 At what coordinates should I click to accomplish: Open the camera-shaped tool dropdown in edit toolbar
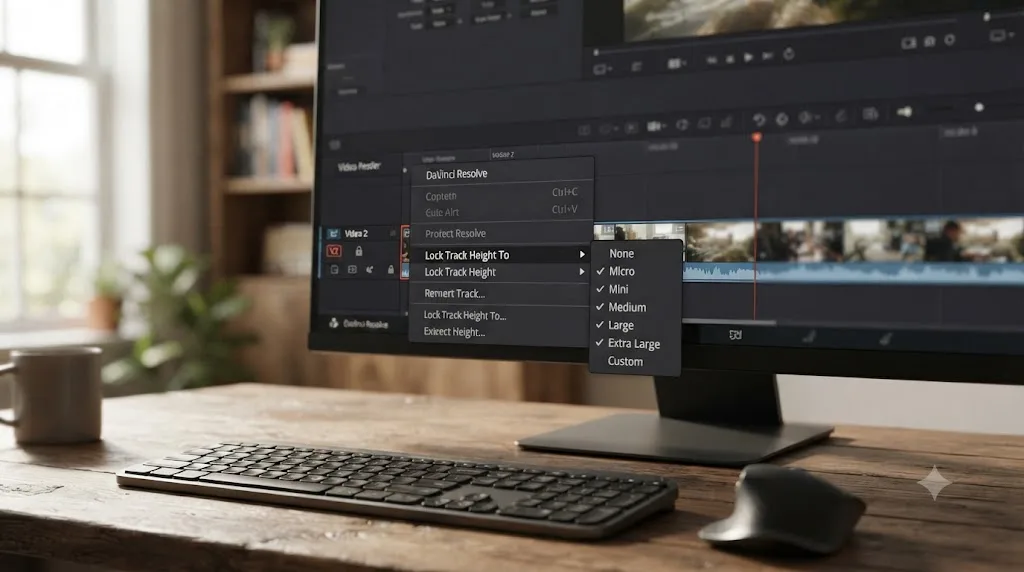click(x=656, y=126)
